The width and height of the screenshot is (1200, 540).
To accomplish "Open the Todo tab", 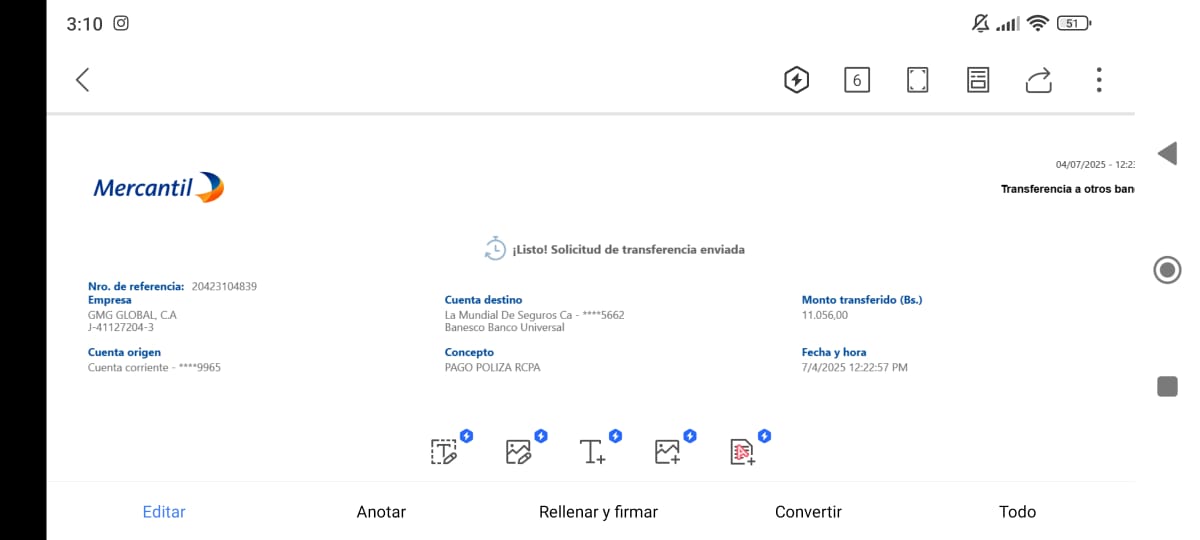I will [x=1017, y=511].
